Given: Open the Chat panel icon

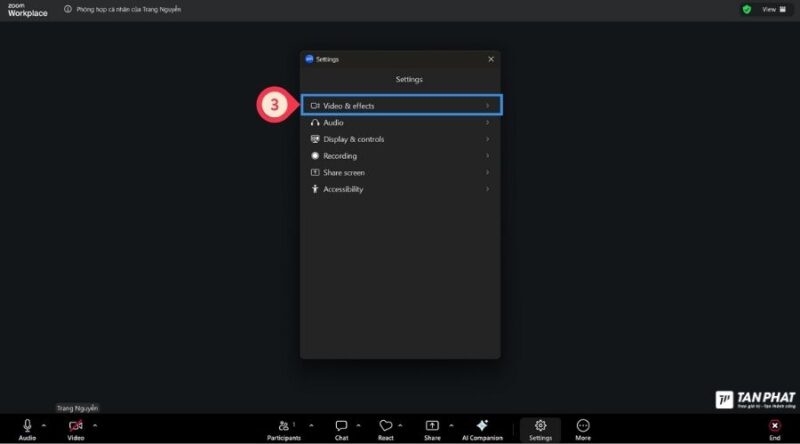Looking at the screenshot, I should [x=341, y=426].
